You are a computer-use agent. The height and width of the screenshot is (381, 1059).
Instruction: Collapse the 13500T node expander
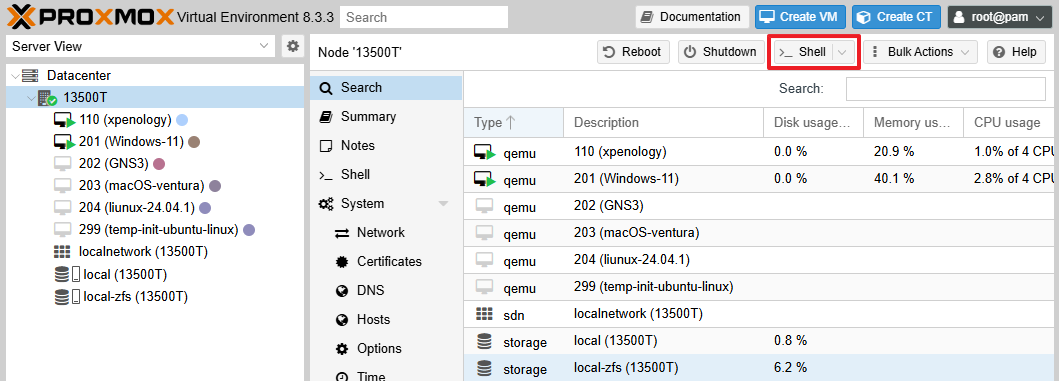click(31, 99)
